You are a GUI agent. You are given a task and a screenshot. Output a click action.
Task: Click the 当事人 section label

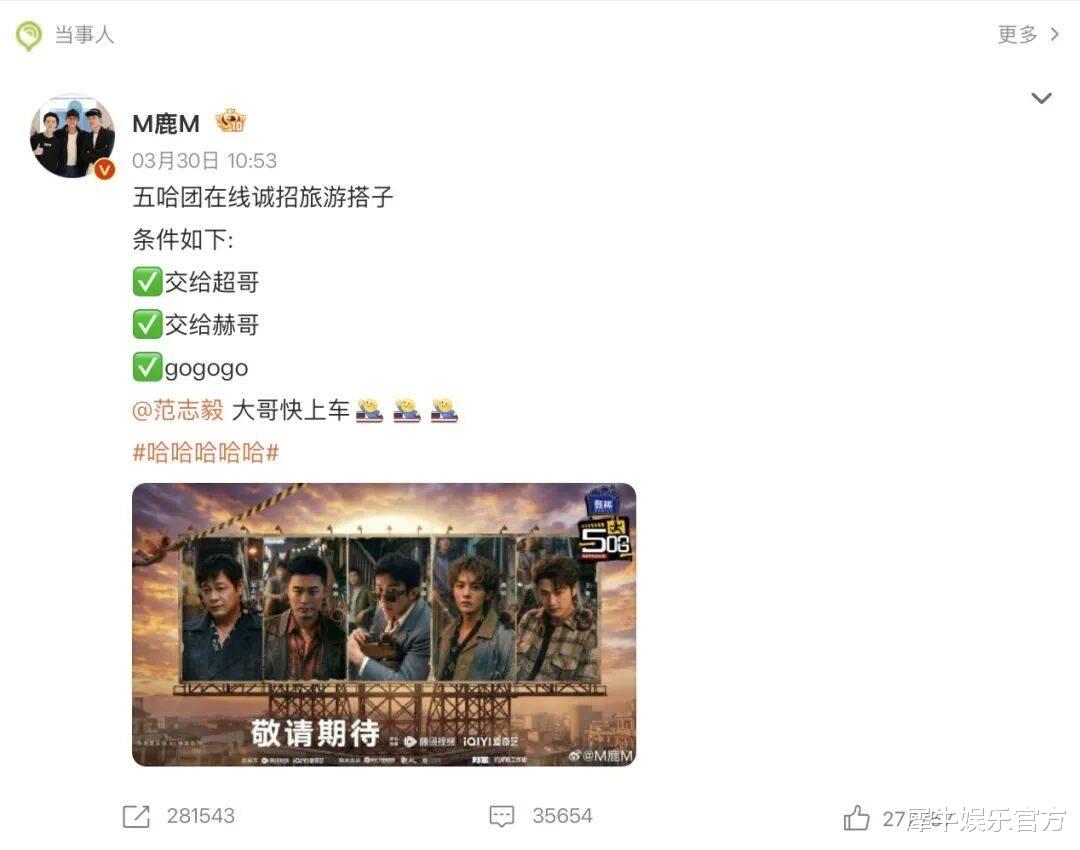84,34
